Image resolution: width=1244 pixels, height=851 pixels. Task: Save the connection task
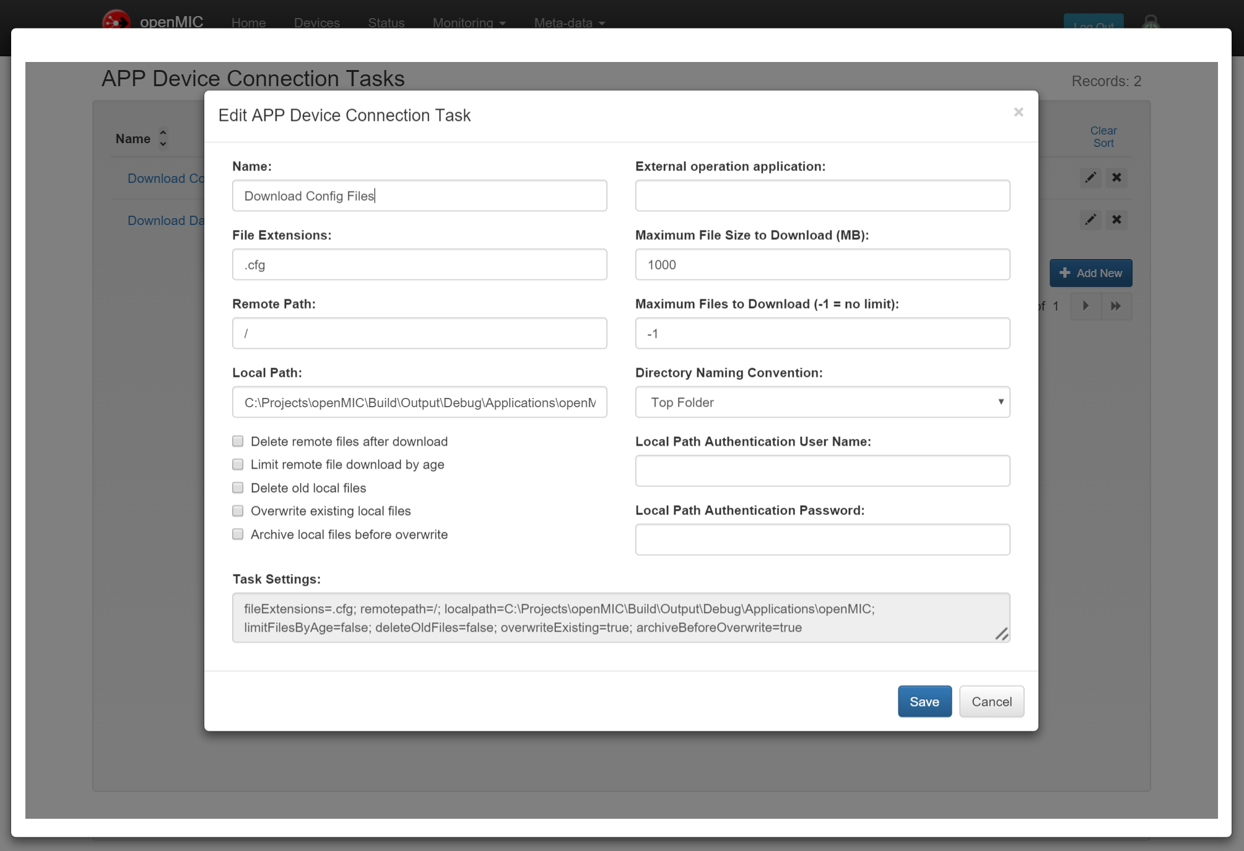924,701
